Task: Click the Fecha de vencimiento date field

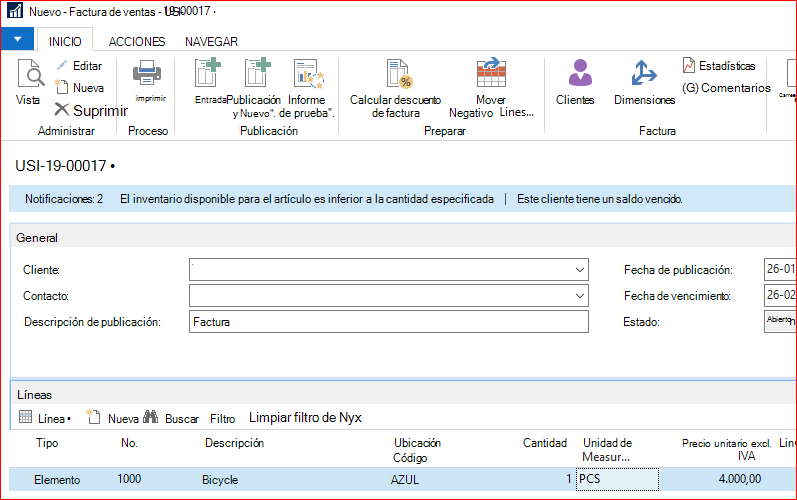Action: tap(780, 295)
